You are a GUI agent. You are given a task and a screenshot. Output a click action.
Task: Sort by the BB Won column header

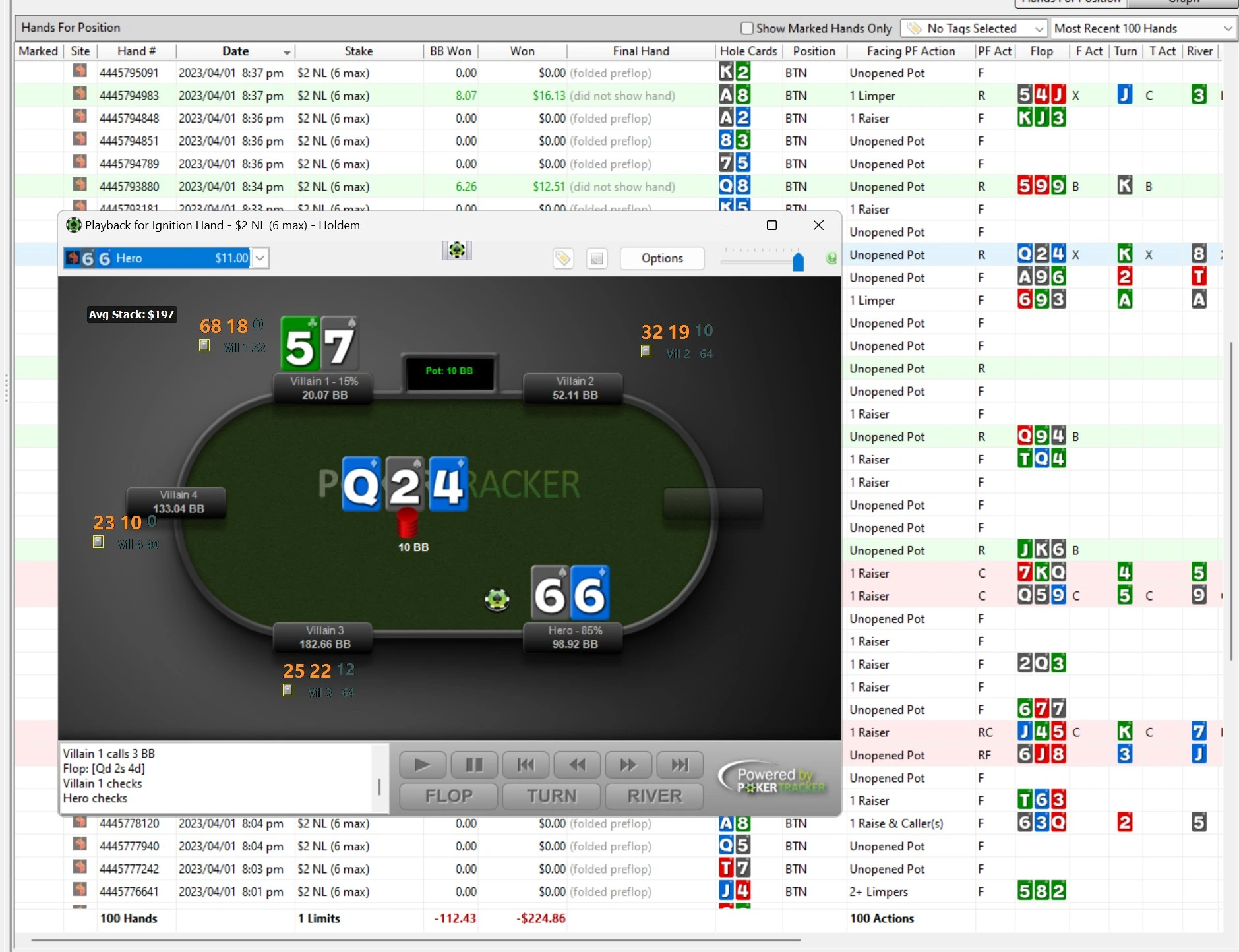[x=450, y=51]
